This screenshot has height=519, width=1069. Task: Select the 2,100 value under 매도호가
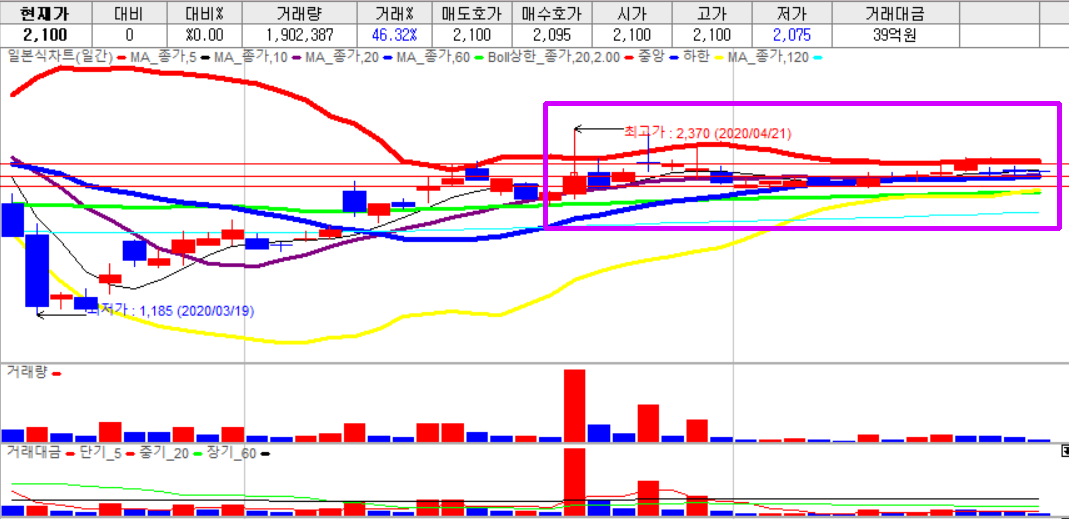pyautogui.click(x=470, y=35)
